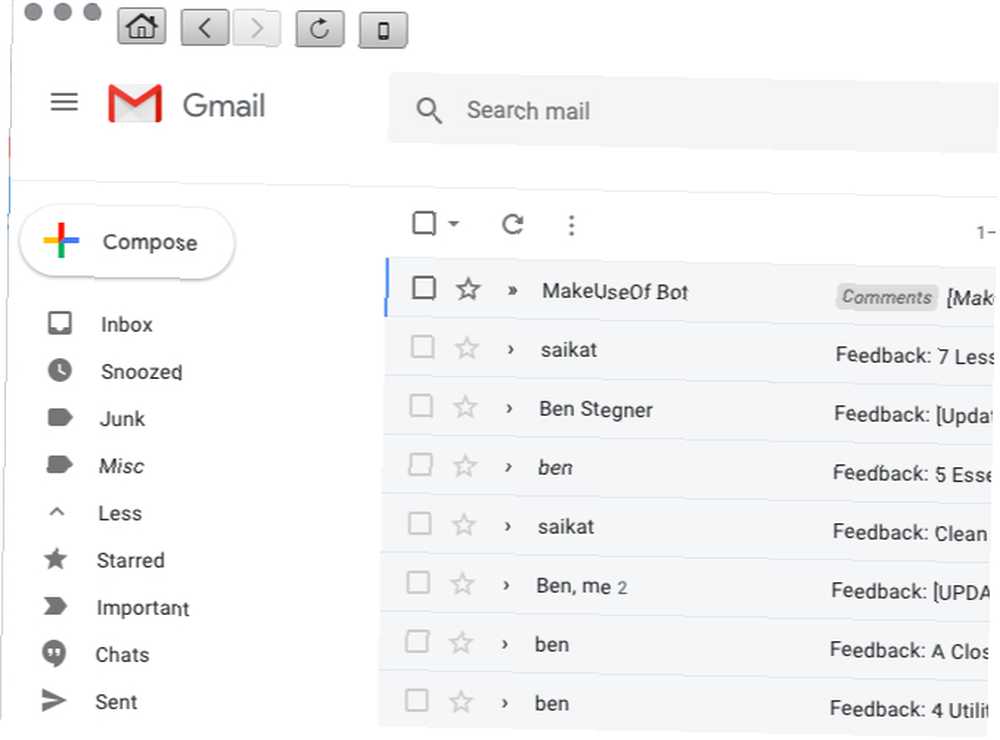This screenshot has width=1000, height=740.
Task: Click the Comments label on MakeUseOf Bot email
Action: (886, 297)
